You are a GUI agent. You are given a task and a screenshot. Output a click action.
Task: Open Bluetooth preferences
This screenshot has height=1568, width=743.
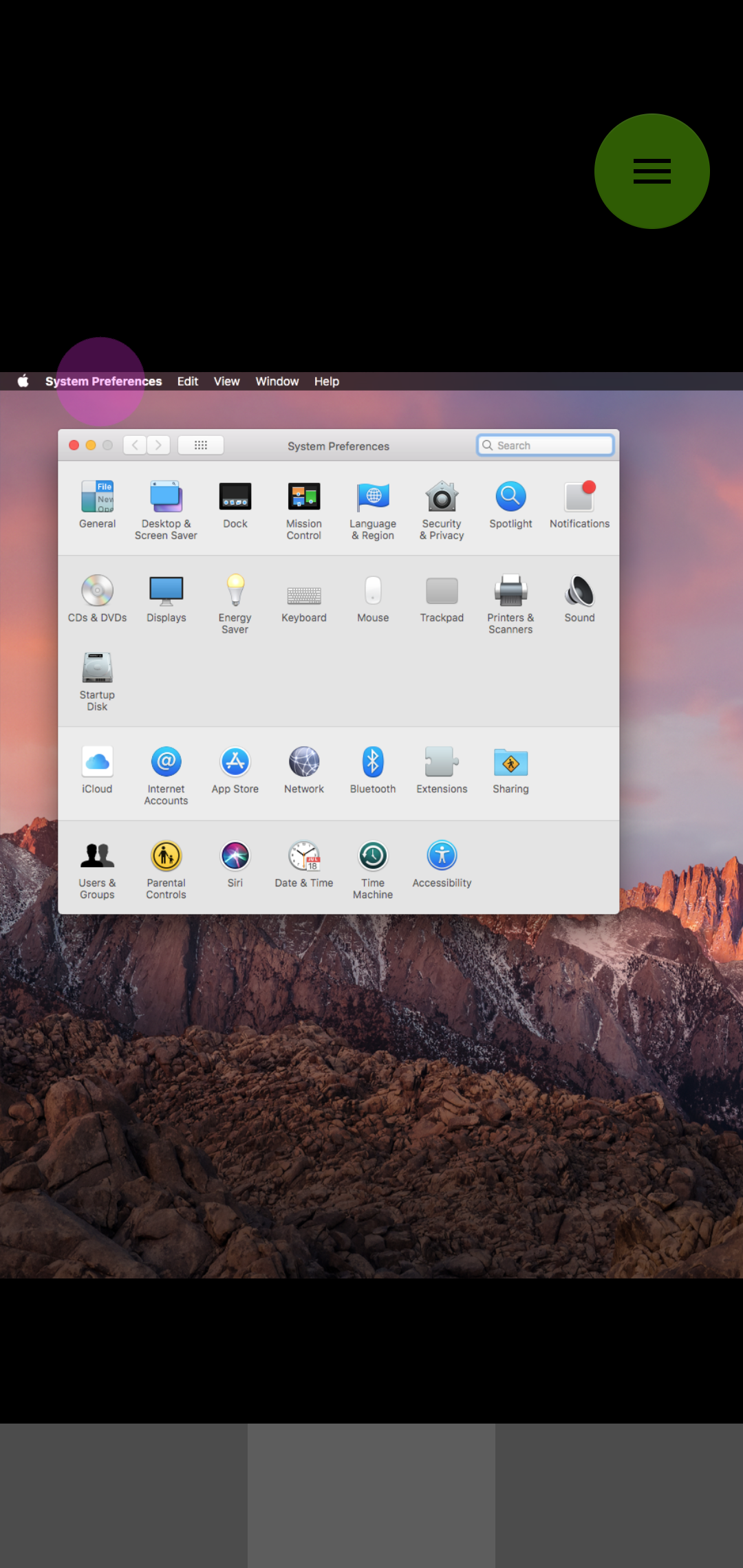click(x=373, y=770)
